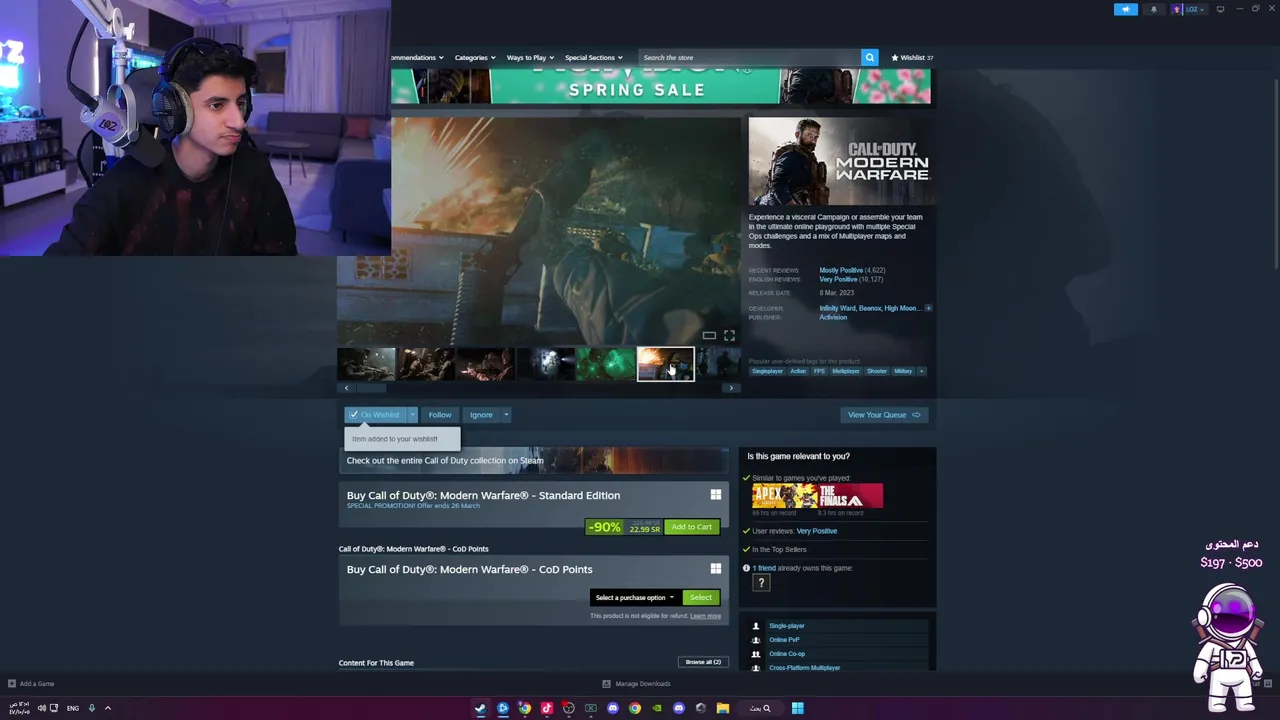Click the Windows Start button
The image size is (1280, 720).
[x=797, y=708]
